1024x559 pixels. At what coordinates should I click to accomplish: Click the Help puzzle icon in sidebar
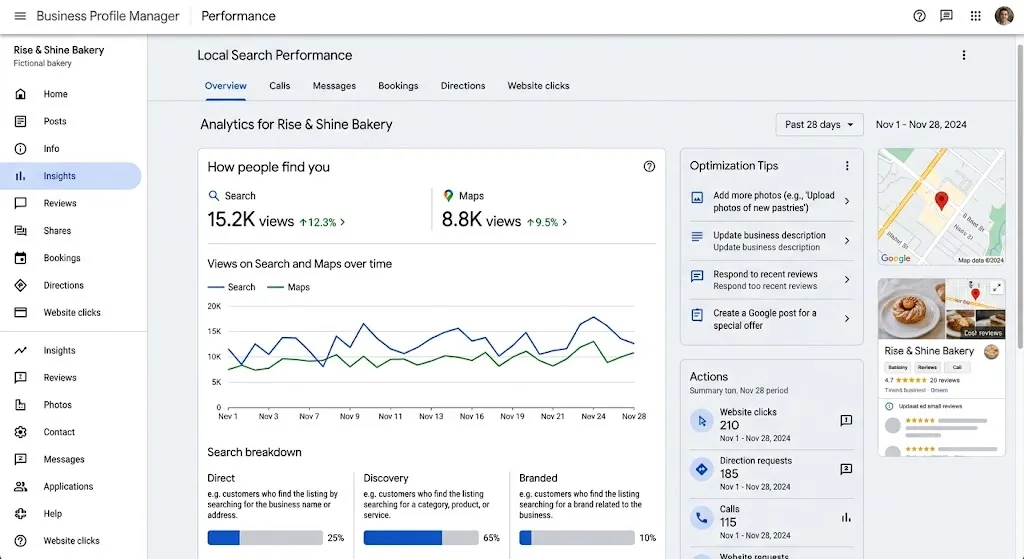tap(20, 514)
